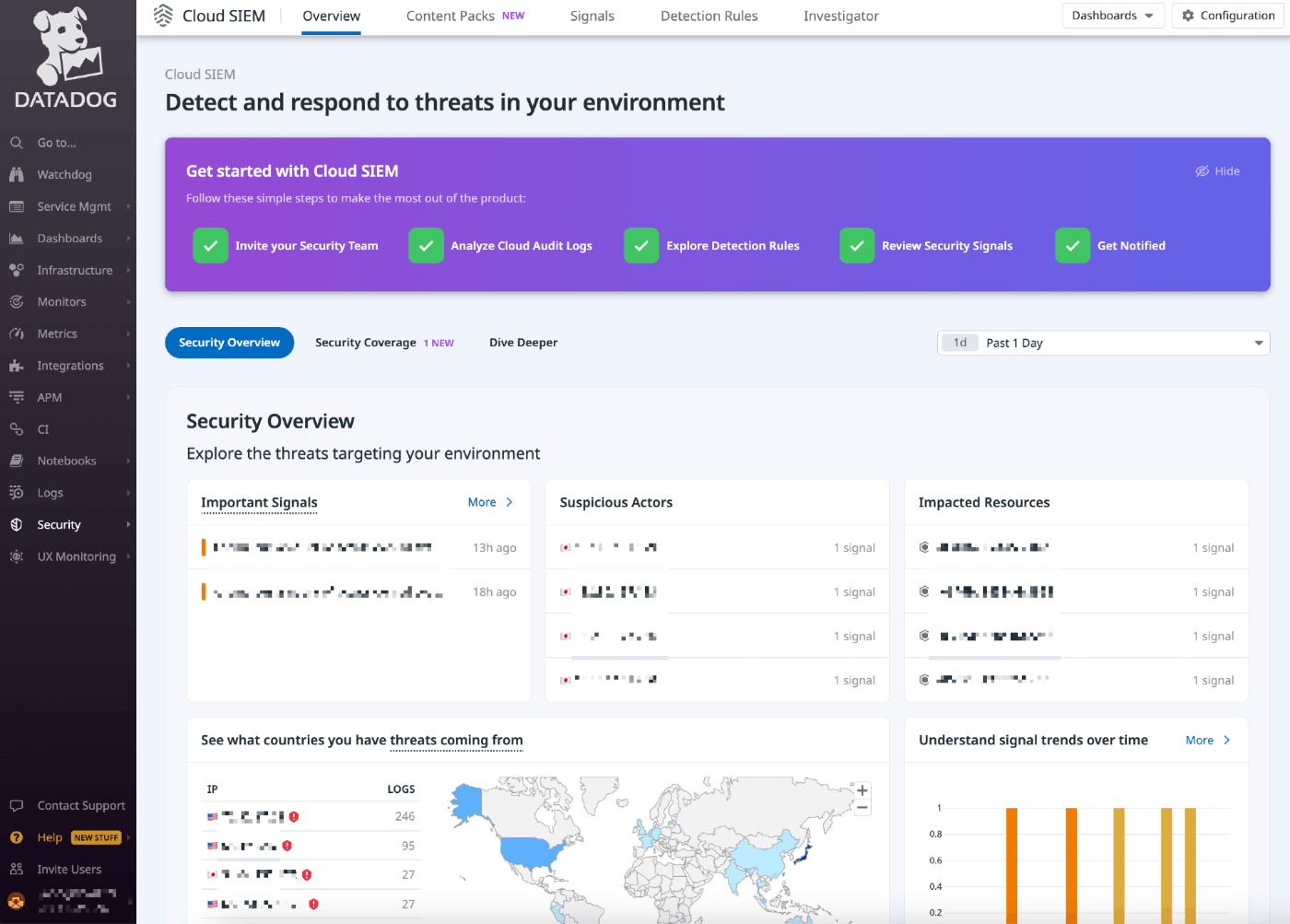Click the Configuration button
The image size is (1290, 924).
point(1227,16)
